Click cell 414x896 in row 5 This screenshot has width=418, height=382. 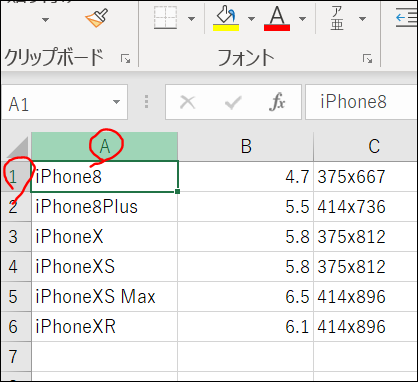[366, 297]
